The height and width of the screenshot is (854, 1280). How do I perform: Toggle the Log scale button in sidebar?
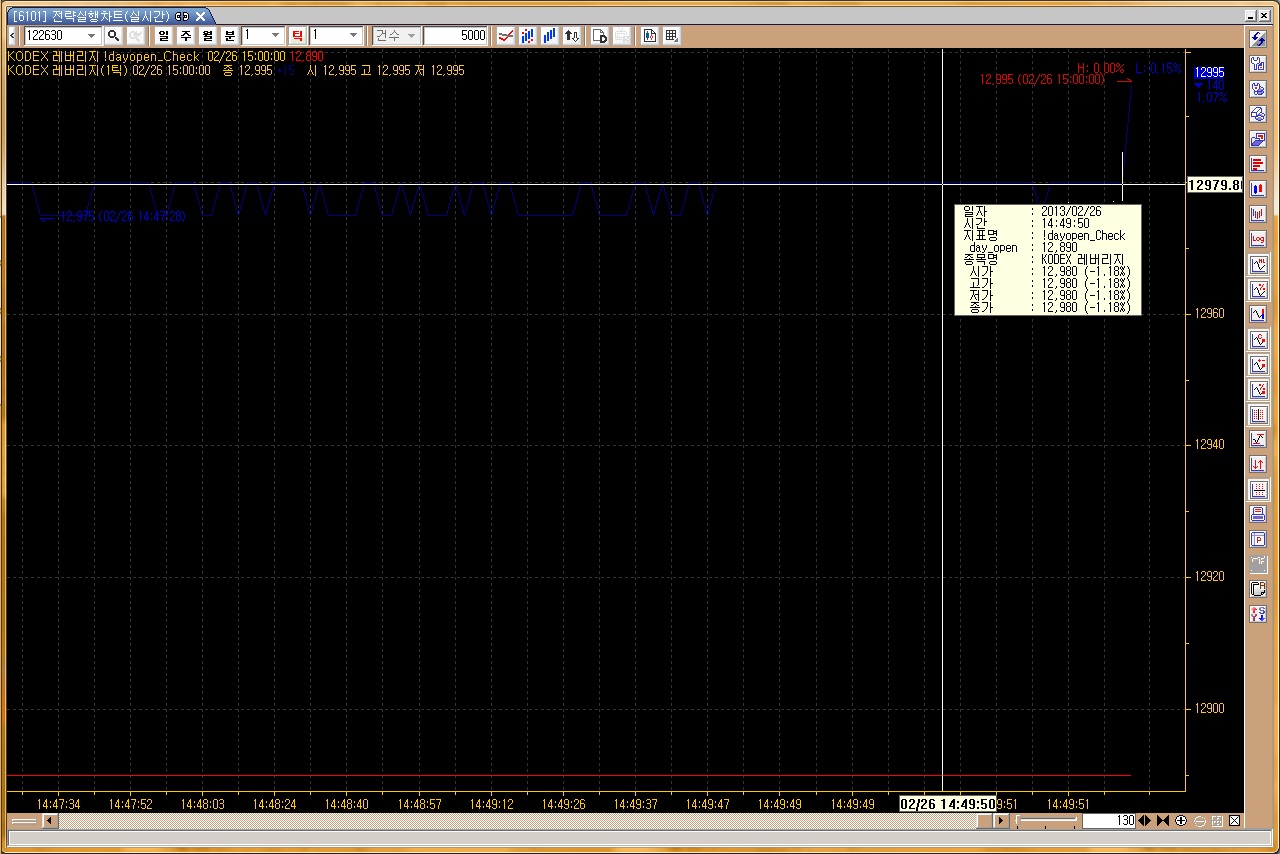click(1258, 239)
